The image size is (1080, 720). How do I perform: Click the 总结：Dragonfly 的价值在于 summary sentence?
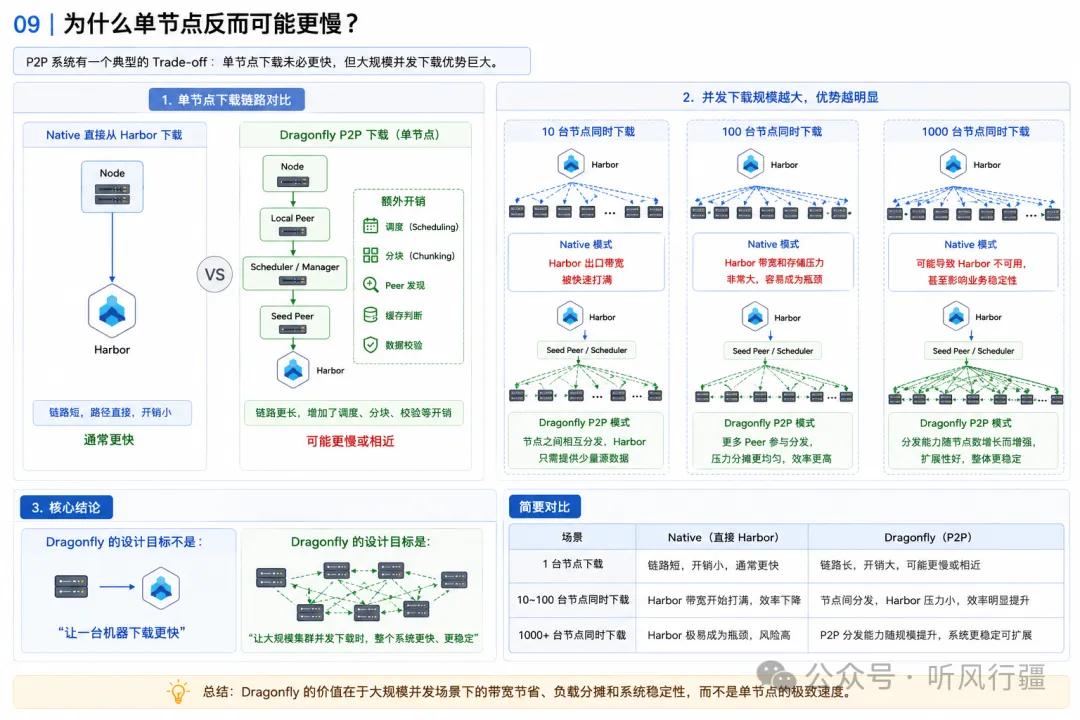click(527, 692)
